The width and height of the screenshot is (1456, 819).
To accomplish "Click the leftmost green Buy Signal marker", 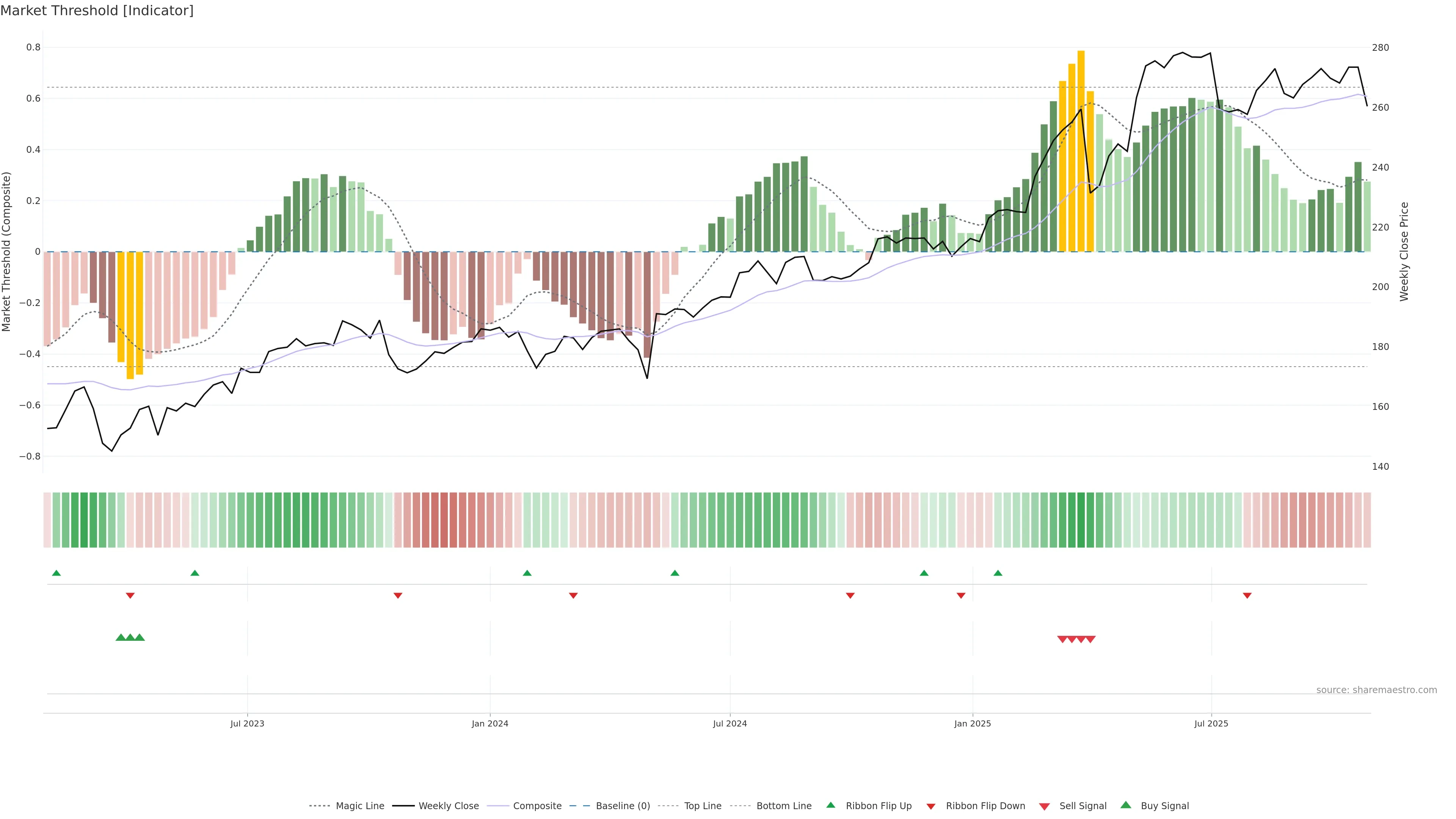I will 121,637.
